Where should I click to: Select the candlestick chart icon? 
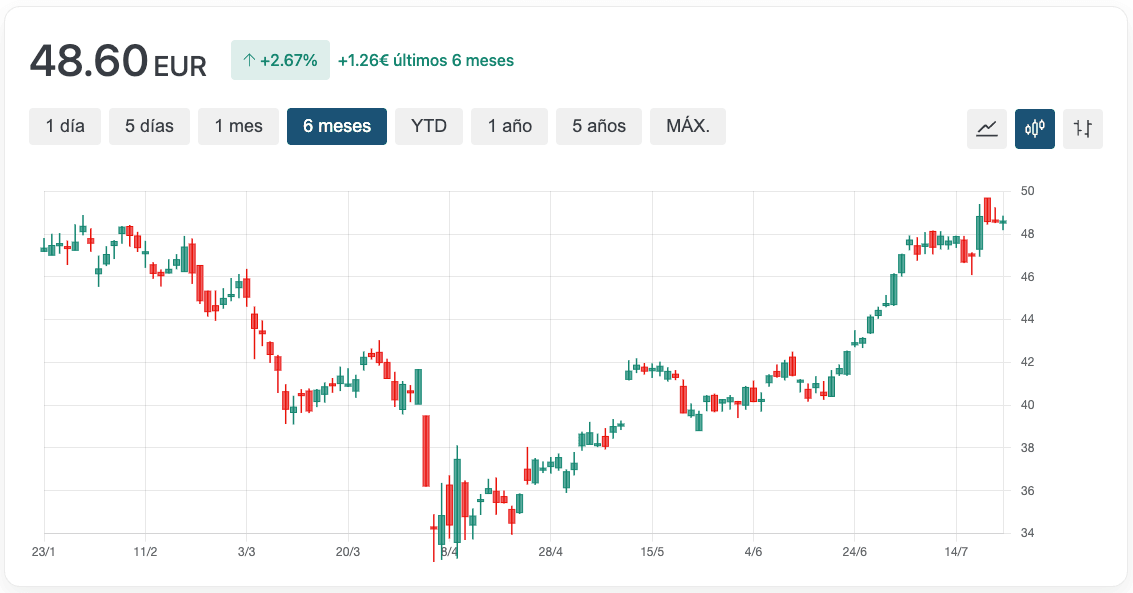coord(1034,128)
